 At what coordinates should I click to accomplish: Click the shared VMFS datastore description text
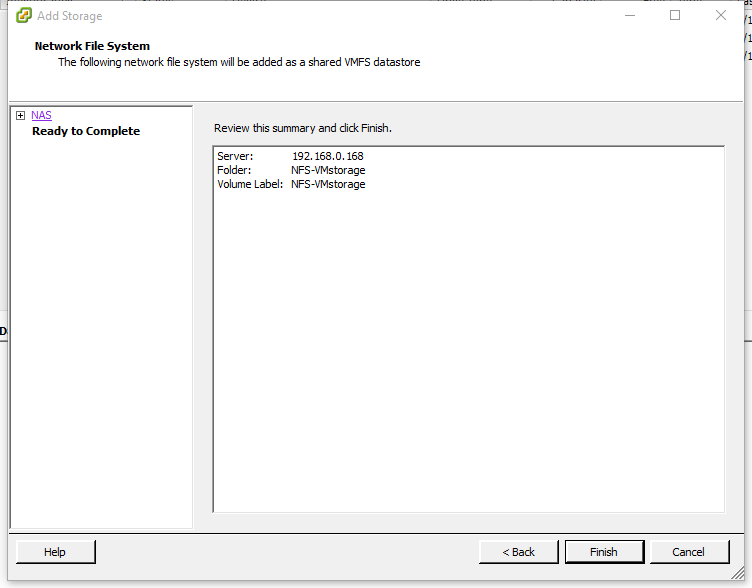click(x=239, y=62)
